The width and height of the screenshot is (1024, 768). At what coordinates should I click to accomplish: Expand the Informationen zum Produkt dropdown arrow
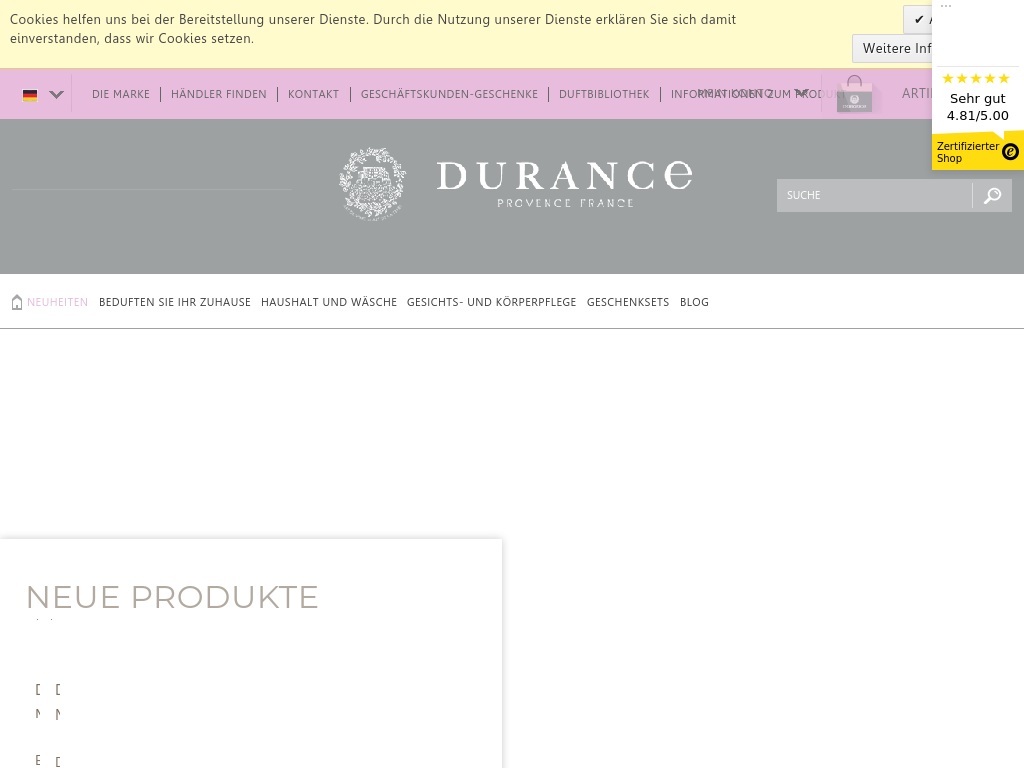point(801,94)
